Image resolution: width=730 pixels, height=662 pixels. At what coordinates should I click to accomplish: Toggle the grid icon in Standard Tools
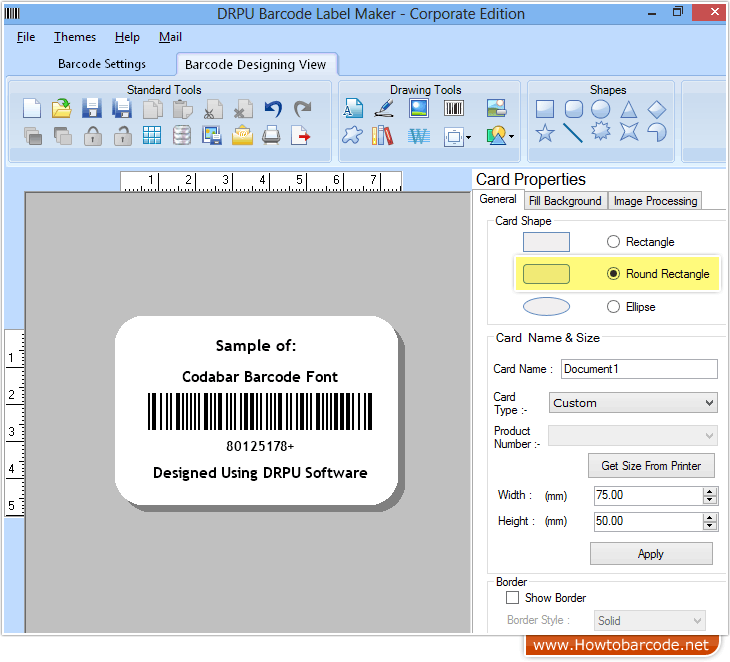coord(152,136)
